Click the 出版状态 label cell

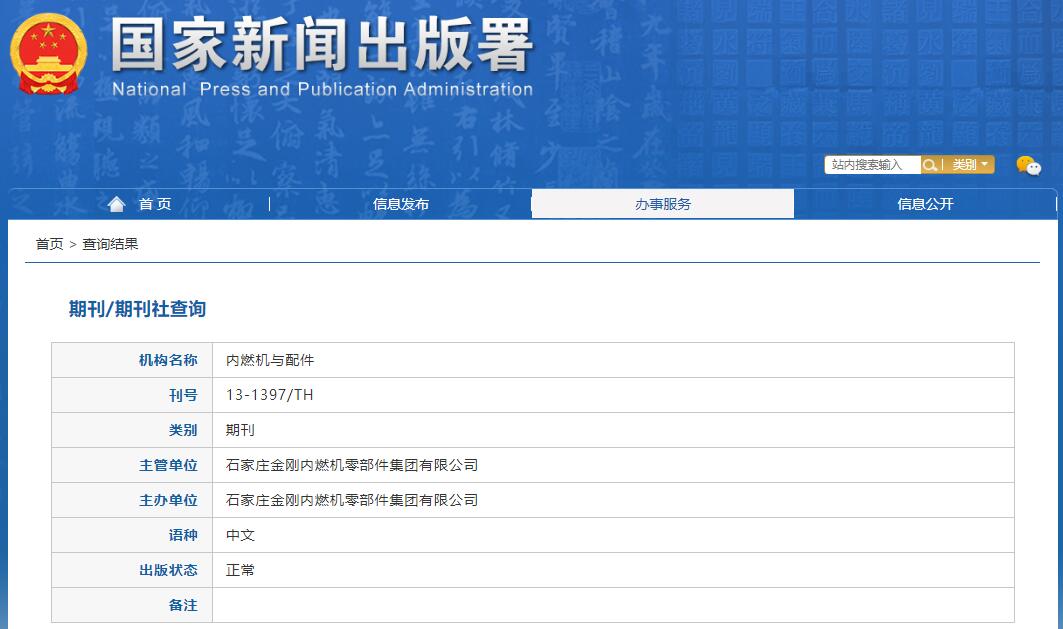pos(132,570)
